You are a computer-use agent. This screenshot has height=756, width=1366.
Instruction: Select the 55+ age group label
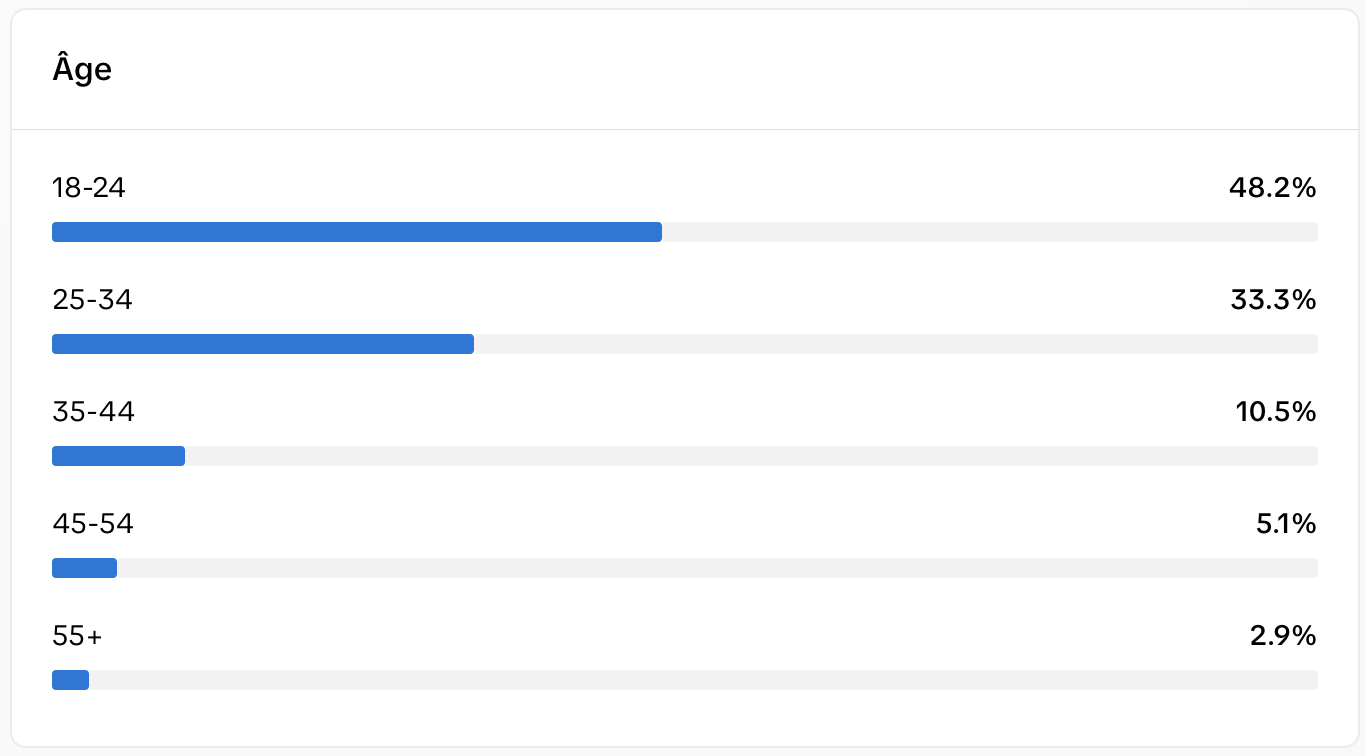[x=77, y=636]
